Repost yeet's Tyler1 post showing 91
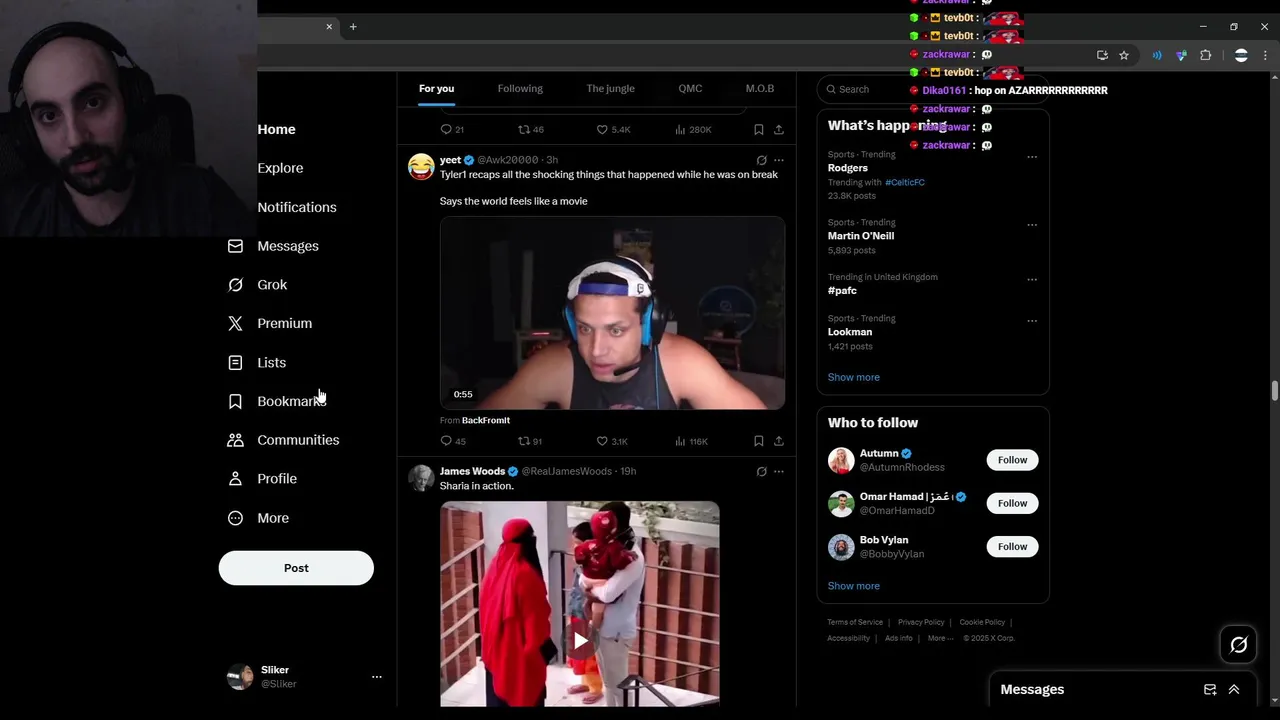 click(x=530, y=441)
